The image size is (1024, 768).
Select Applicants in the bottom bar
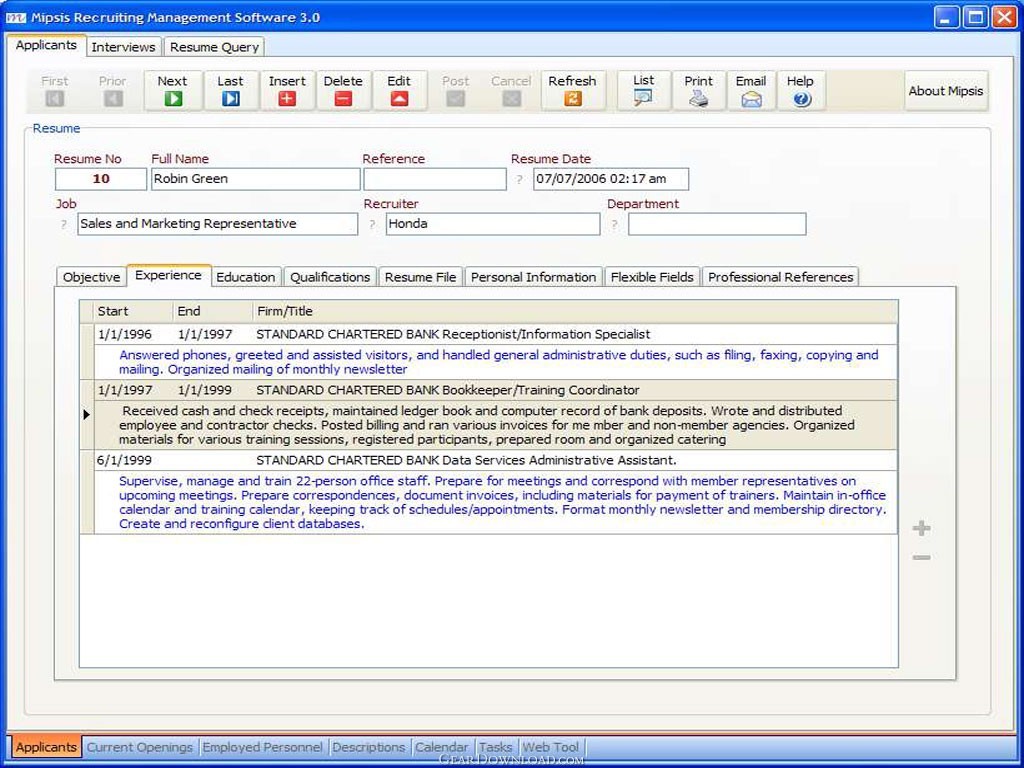[x=46, y=747]
